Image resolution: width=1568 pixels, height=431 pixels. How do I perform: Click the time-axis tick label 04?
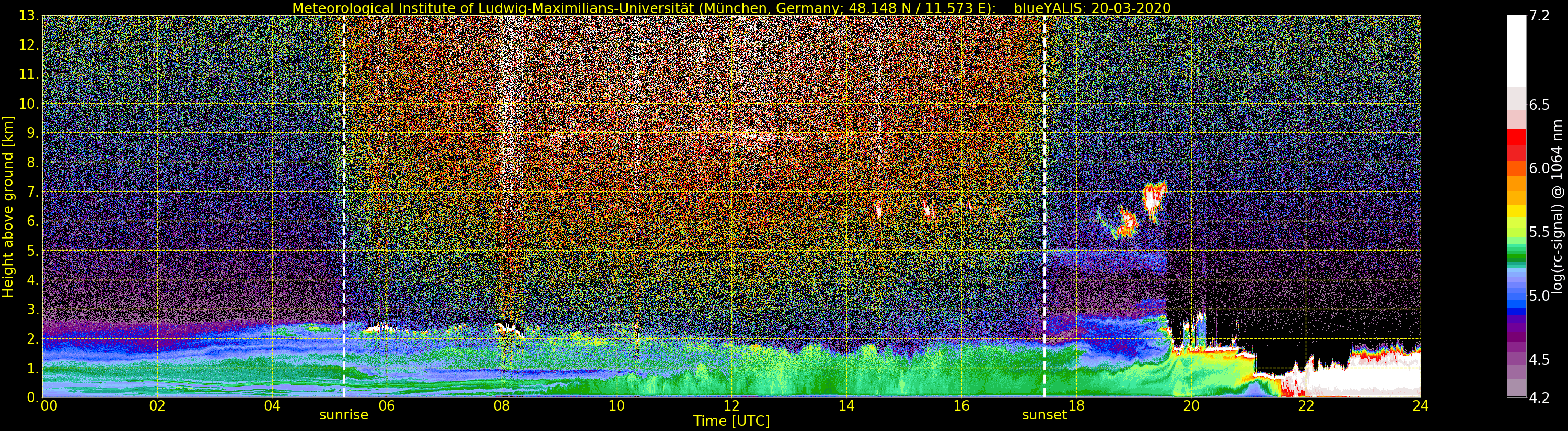(x=272, y=406)
